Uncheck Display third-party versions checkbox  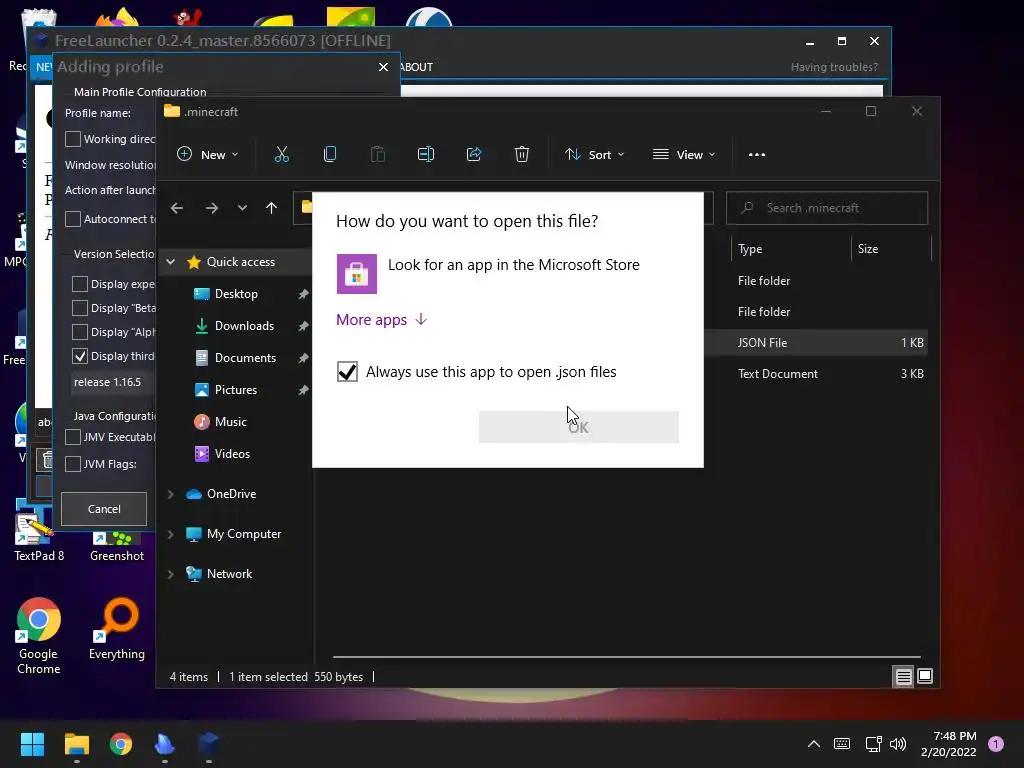[80, 356]
